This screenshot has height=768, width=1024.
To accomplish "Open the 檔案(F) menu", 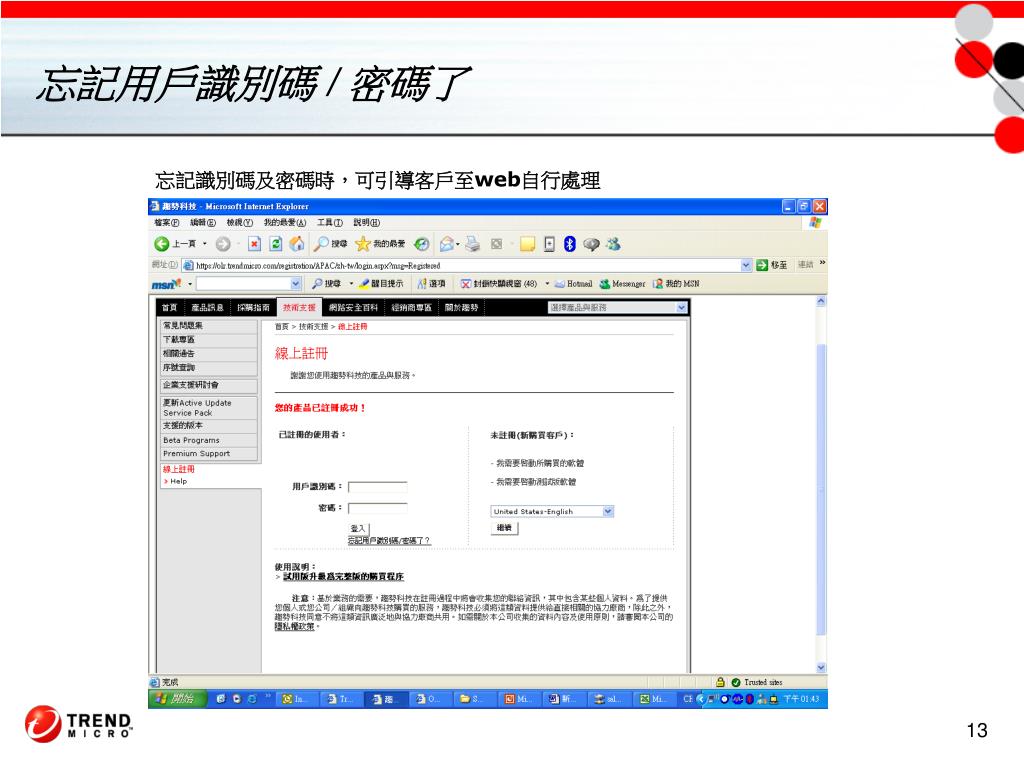I will (167, 223).
